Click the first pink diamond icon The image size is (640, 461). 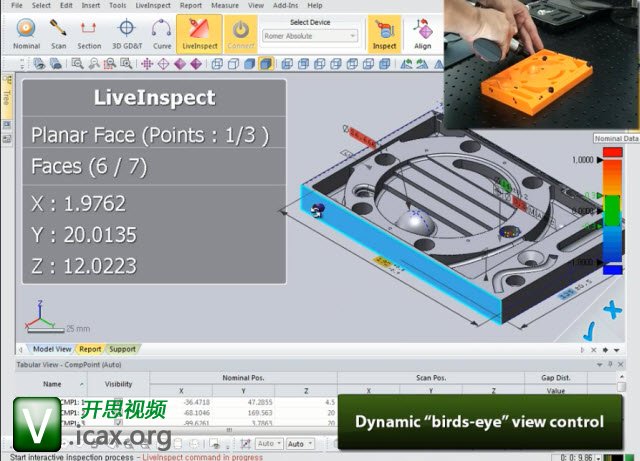click(180, 64)
